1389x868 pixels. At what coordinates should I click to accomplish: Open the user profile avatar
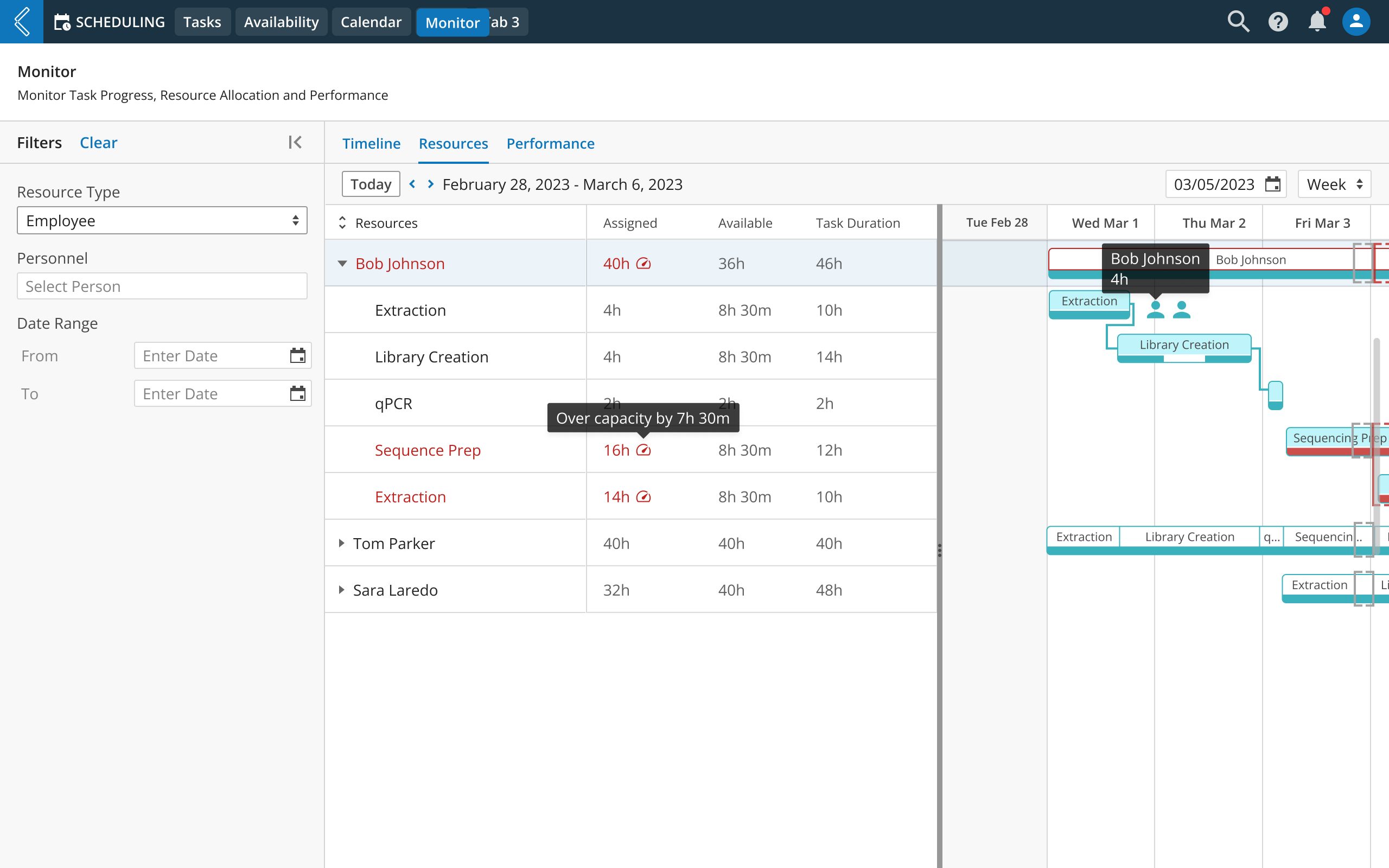point(1356,22)
